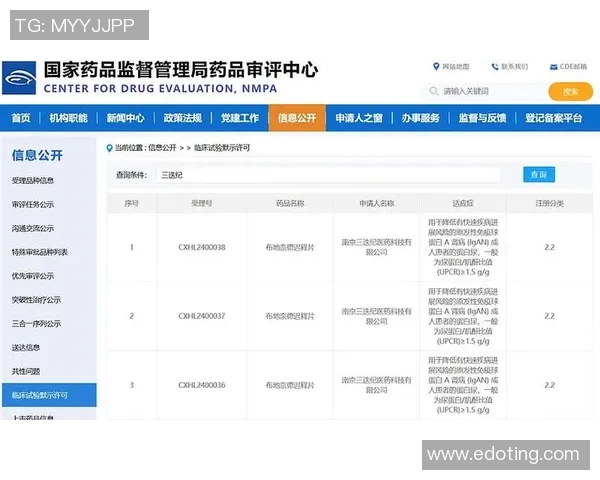Screen dimensions: 600x480
Task: Click applicant name in the CXHL2400038 row
Action: 377,247
